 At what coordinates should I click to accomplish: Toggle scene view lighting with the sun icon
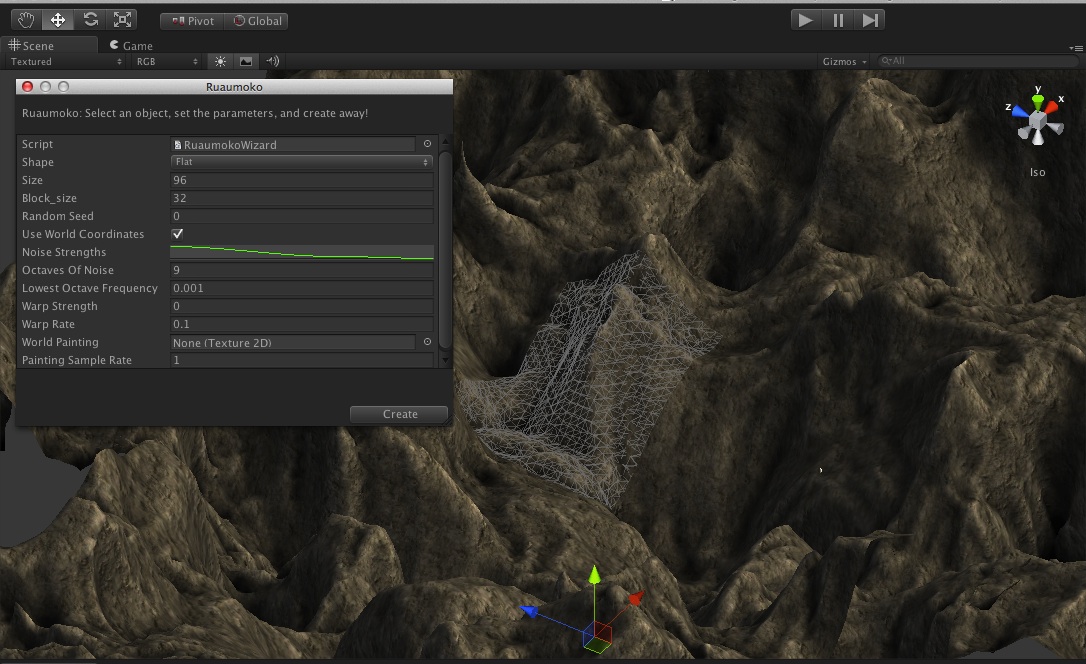coord(219,61)
